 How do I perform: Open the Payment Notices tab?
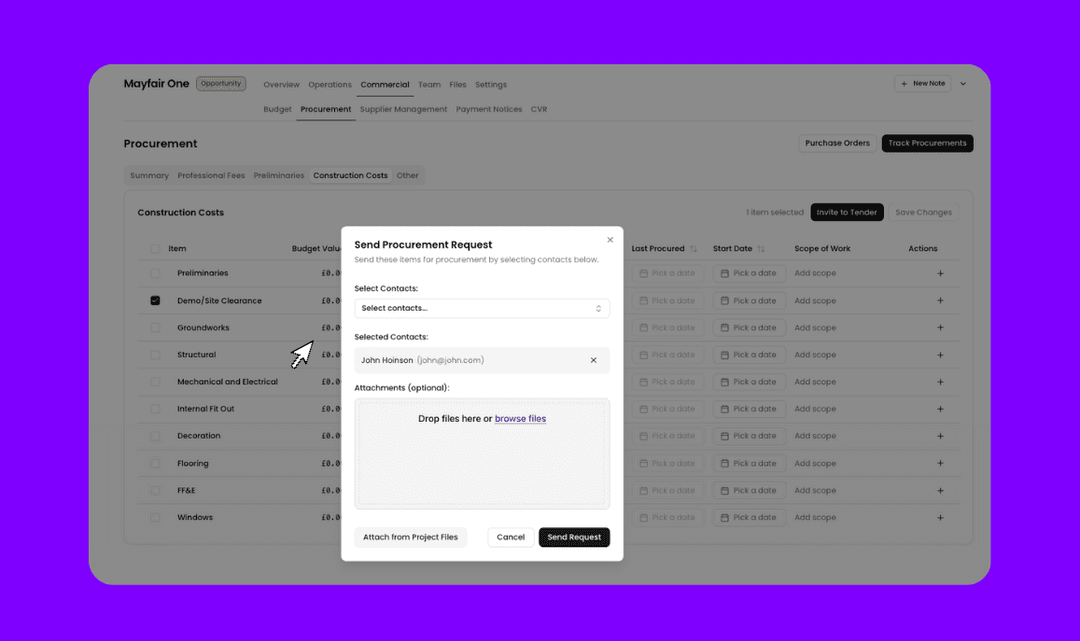coord(488,109)
